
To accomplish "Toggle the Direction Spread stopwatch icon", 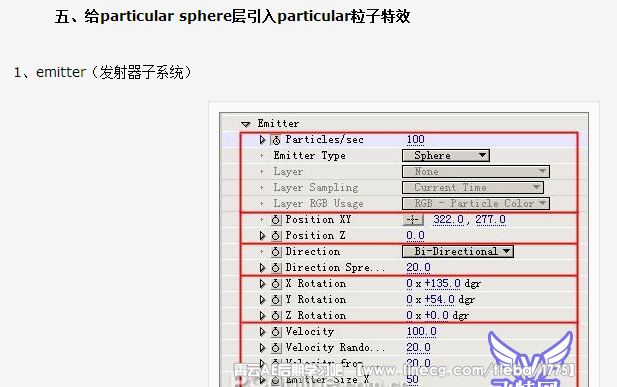I will tap(276, 268).
